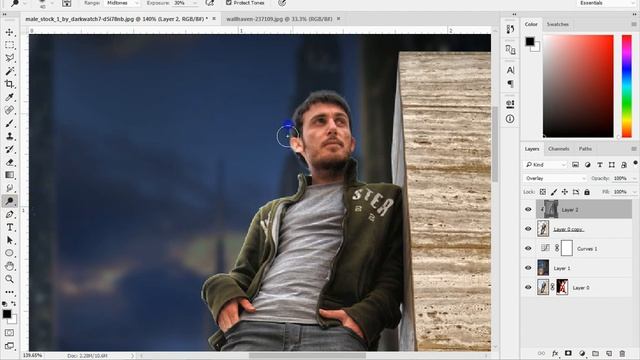The width and height of the screenshot is (640, 360).
Task: Select the Hand tool
Action: pos(9,266)
